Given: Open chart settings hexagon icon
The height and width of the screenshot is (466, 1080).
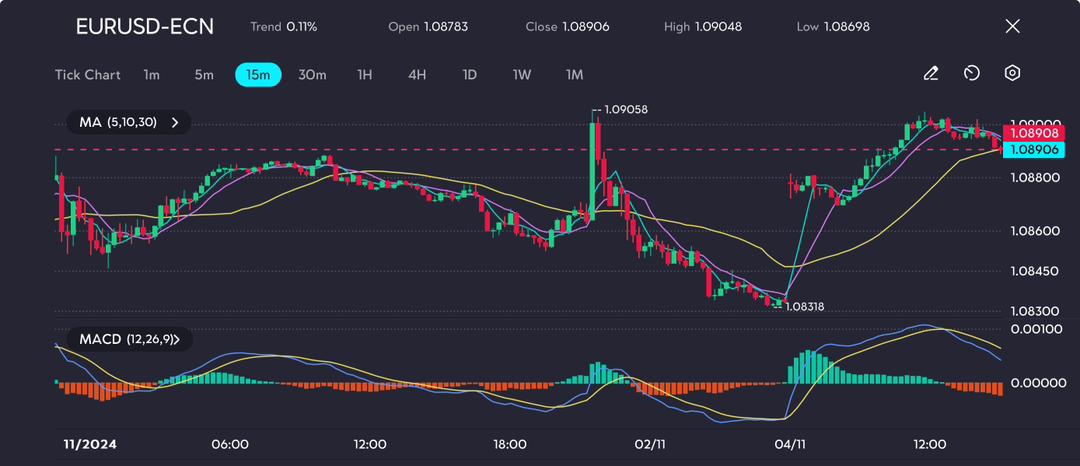Looking at the screenshot, I should pos(1012,73).
